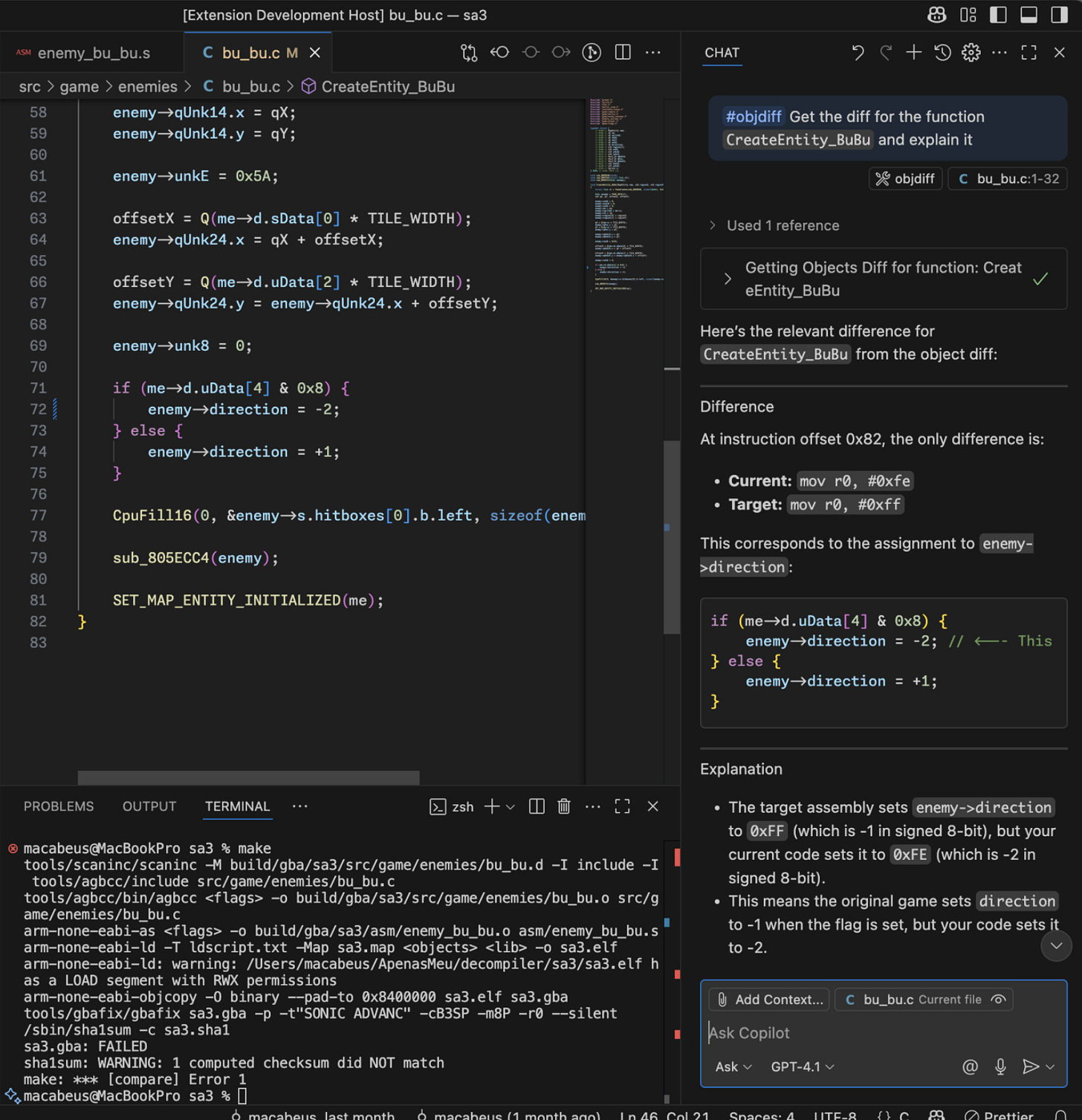1082x1120 pixels.
Task: Customize layout from the title bar icon
Action: tap(968, 15)
